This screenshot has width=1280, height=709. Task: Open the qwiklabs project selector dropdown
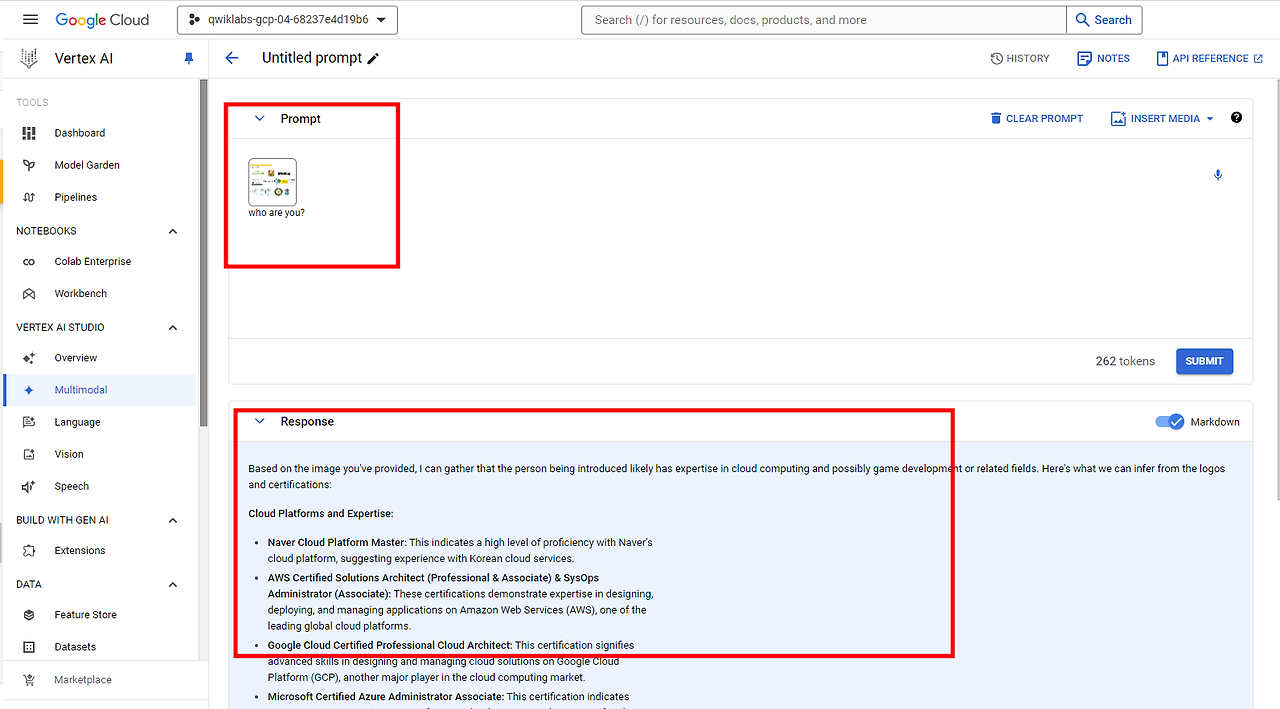pos(288,20)
